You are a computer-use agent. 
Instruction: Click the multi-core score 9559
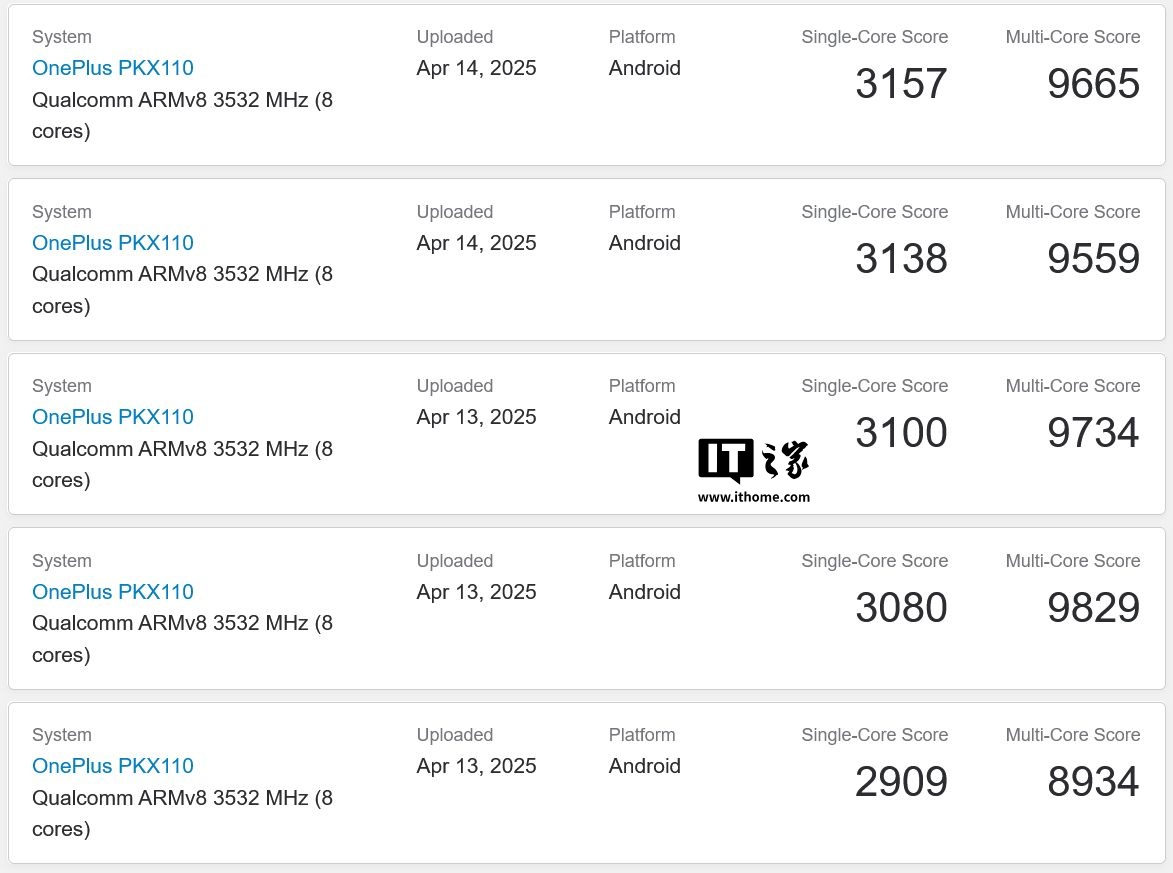point(1093,259)
